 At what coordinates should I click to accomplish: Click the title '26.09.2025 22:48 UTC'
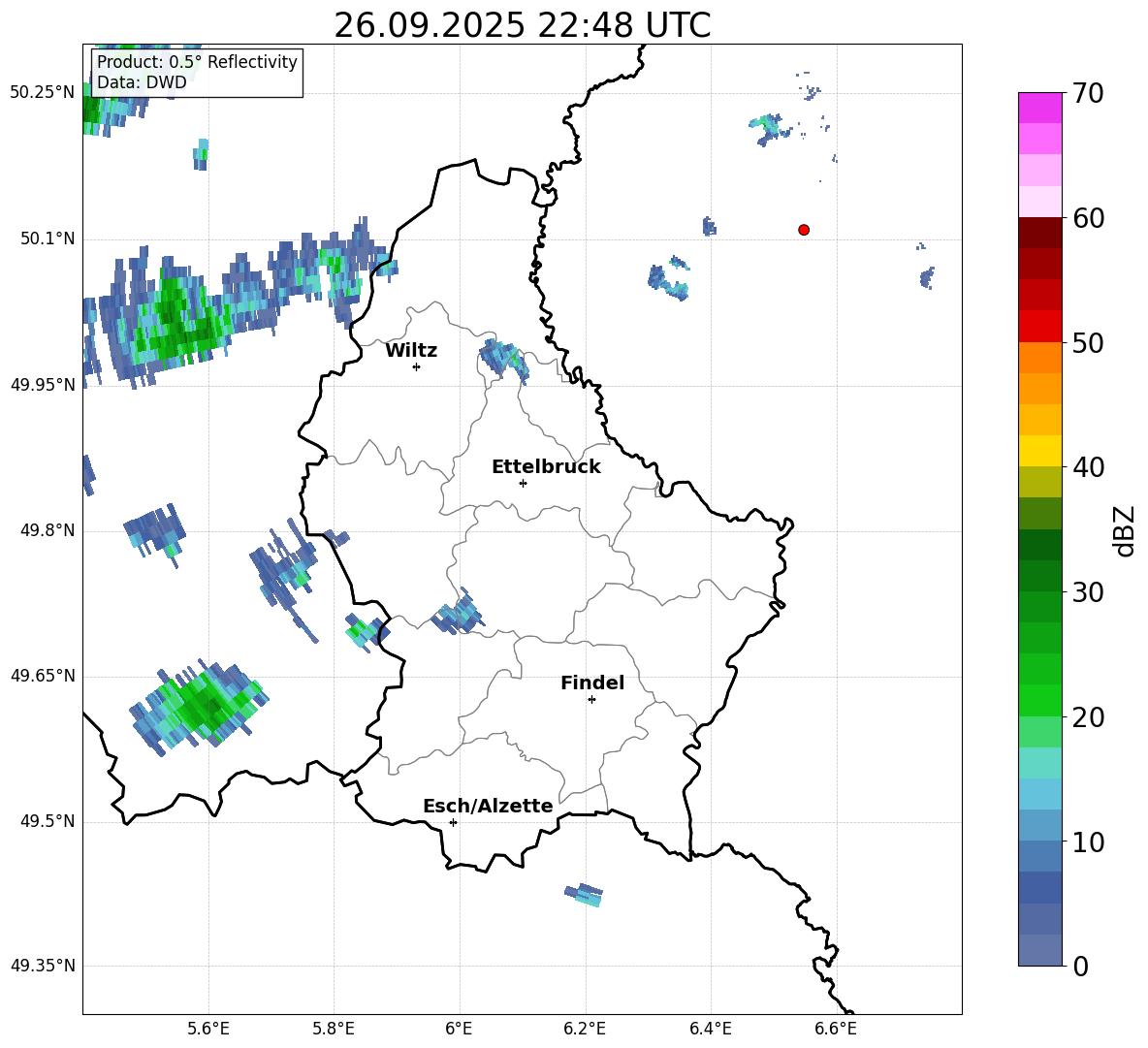[522, 25]
